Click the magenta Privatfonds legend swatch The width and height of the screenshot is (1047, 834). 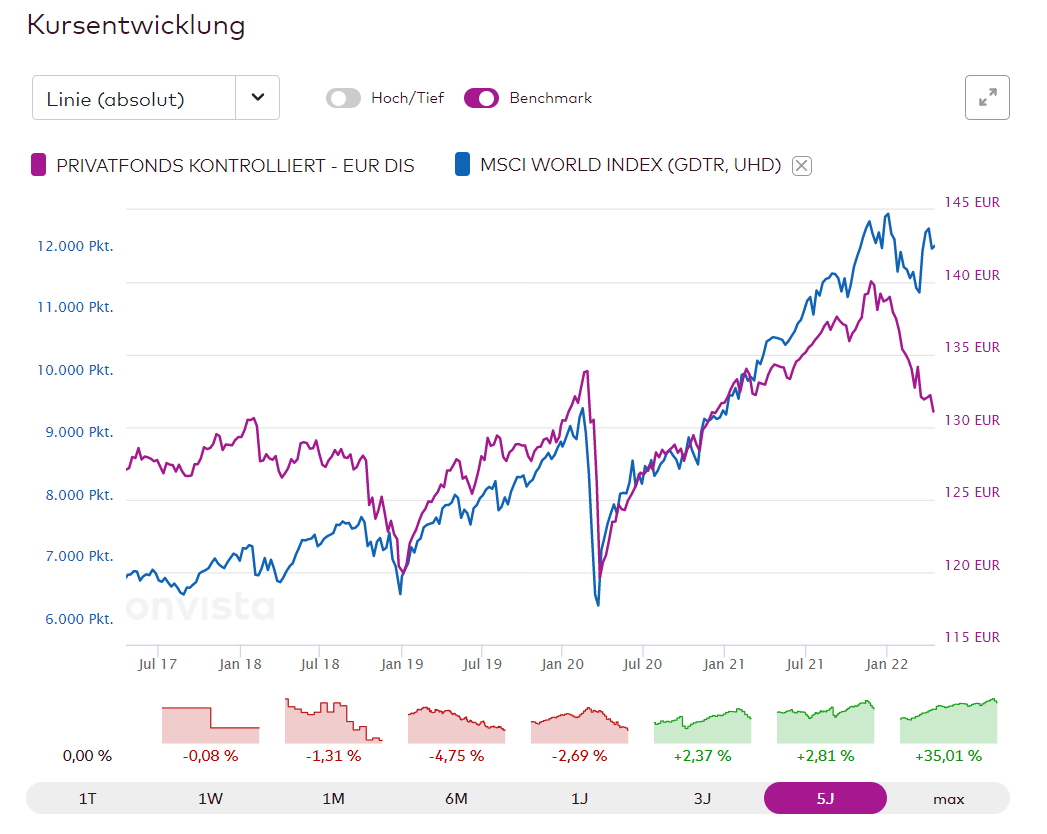point(39,165)
